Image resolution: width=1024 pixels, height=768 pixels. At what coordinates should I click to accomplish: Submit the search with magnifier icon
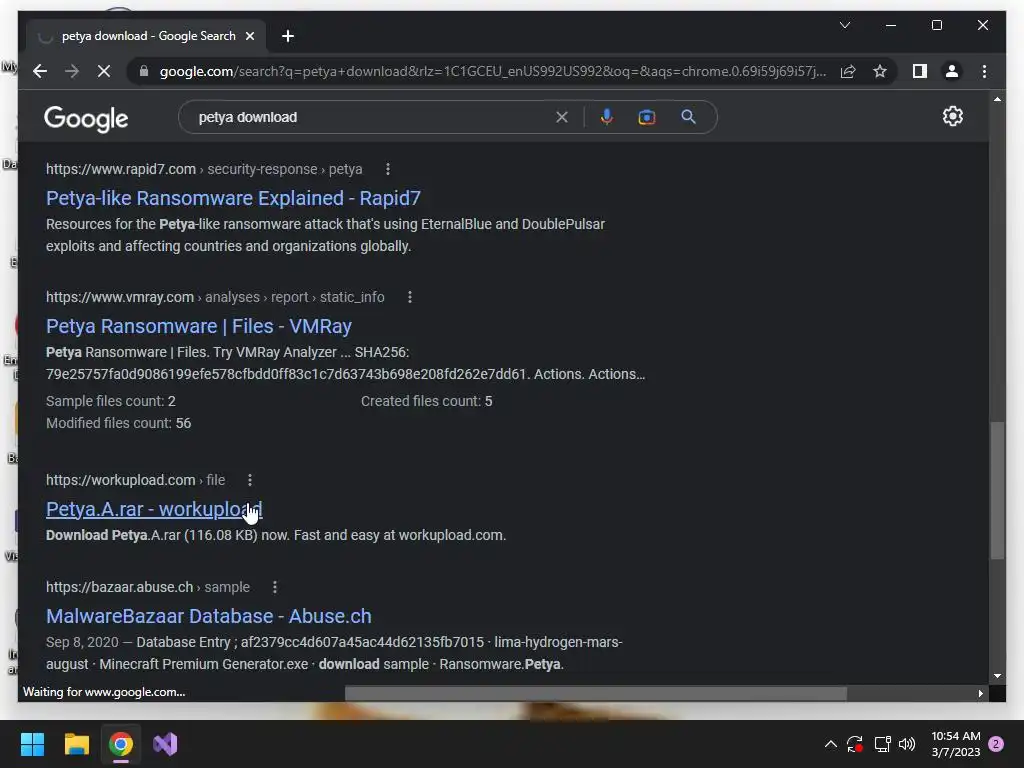(688, 117)
